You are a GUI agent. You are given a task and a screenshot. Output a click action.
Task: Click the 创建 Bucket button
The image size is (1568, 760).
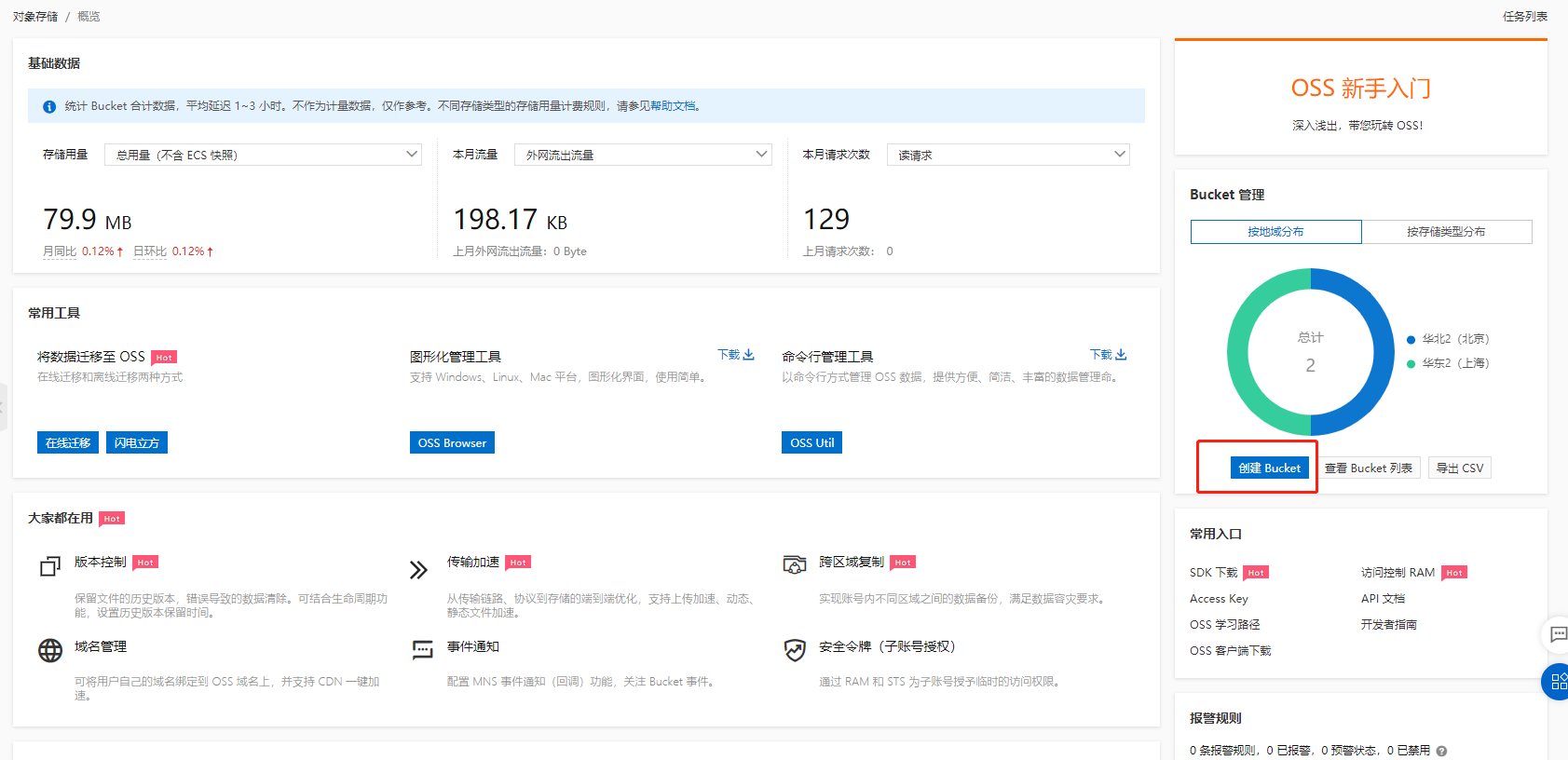[1270, 468]
